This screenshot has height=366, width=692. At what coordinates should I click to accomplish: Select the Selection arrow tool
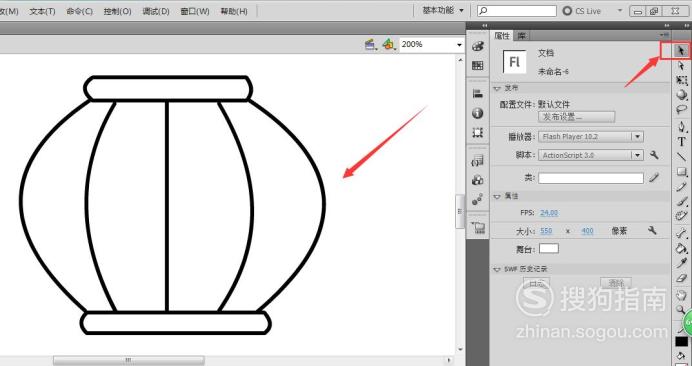tap(681, 51)
